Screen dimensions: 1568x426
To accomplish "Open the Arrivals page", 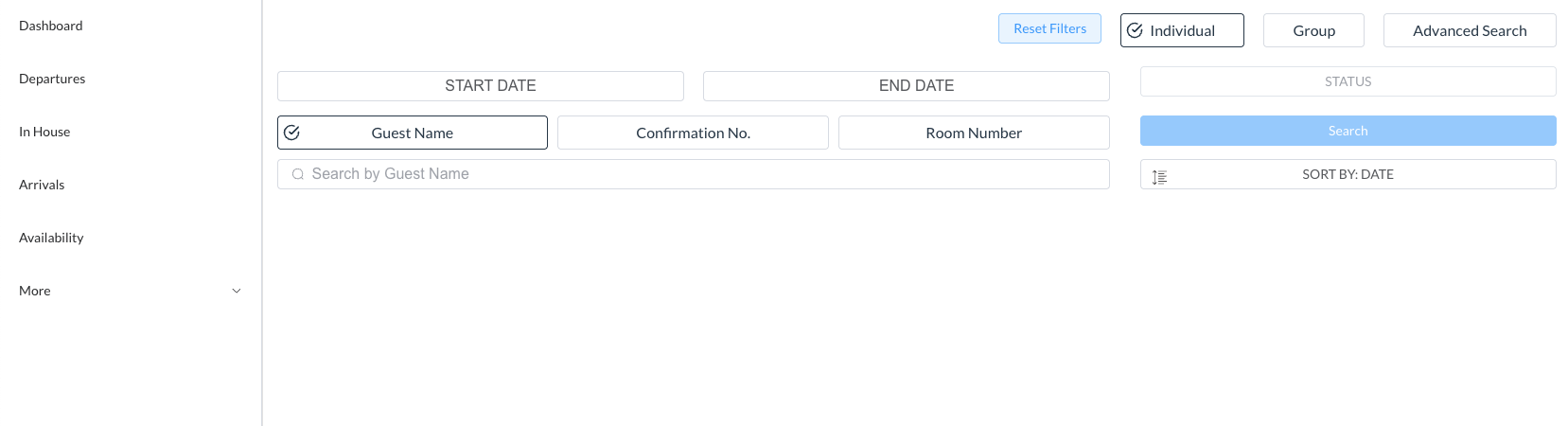I will [x=42, y=185].
